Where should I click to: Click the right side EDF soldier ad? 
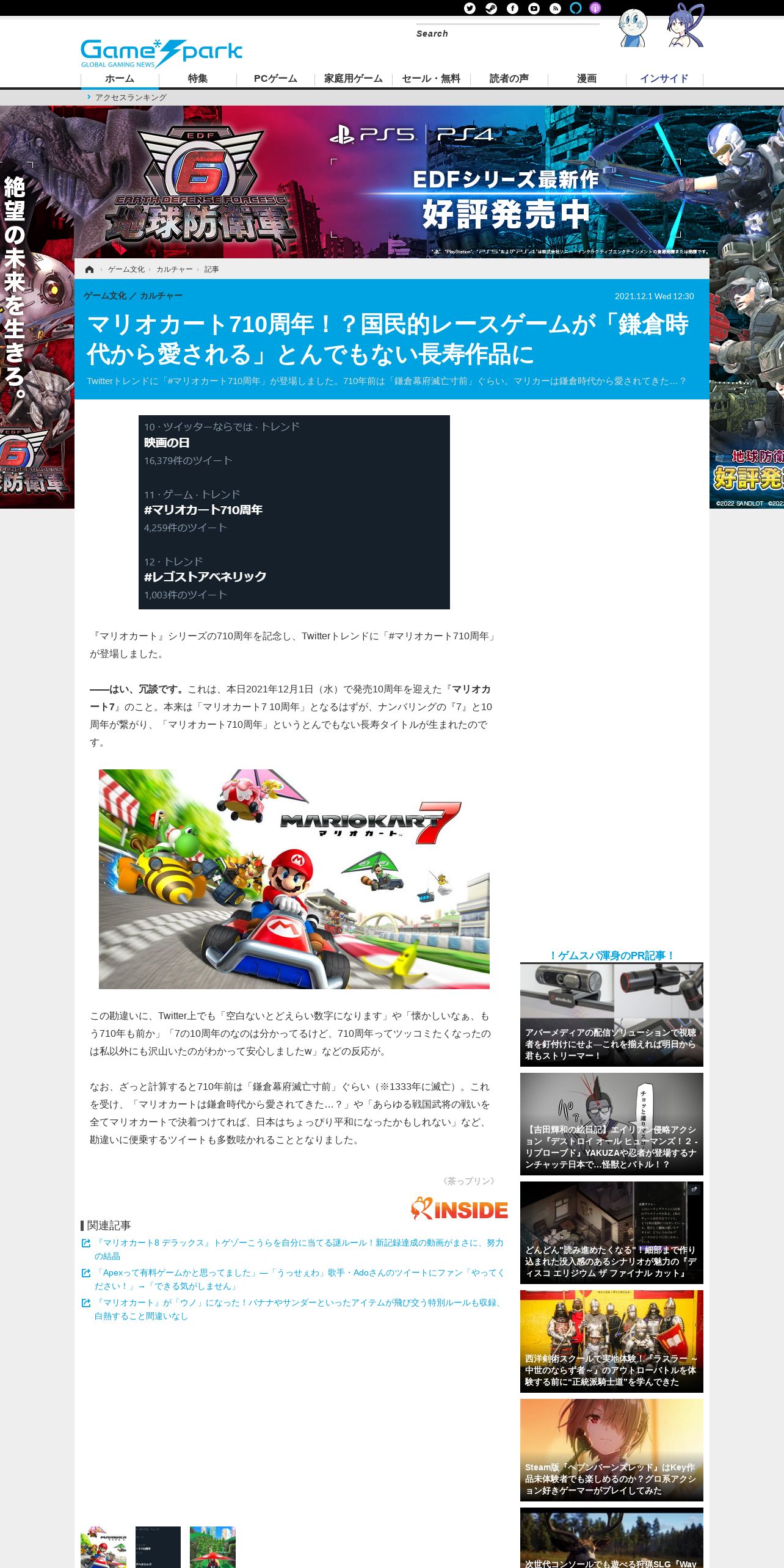(747, 307)
